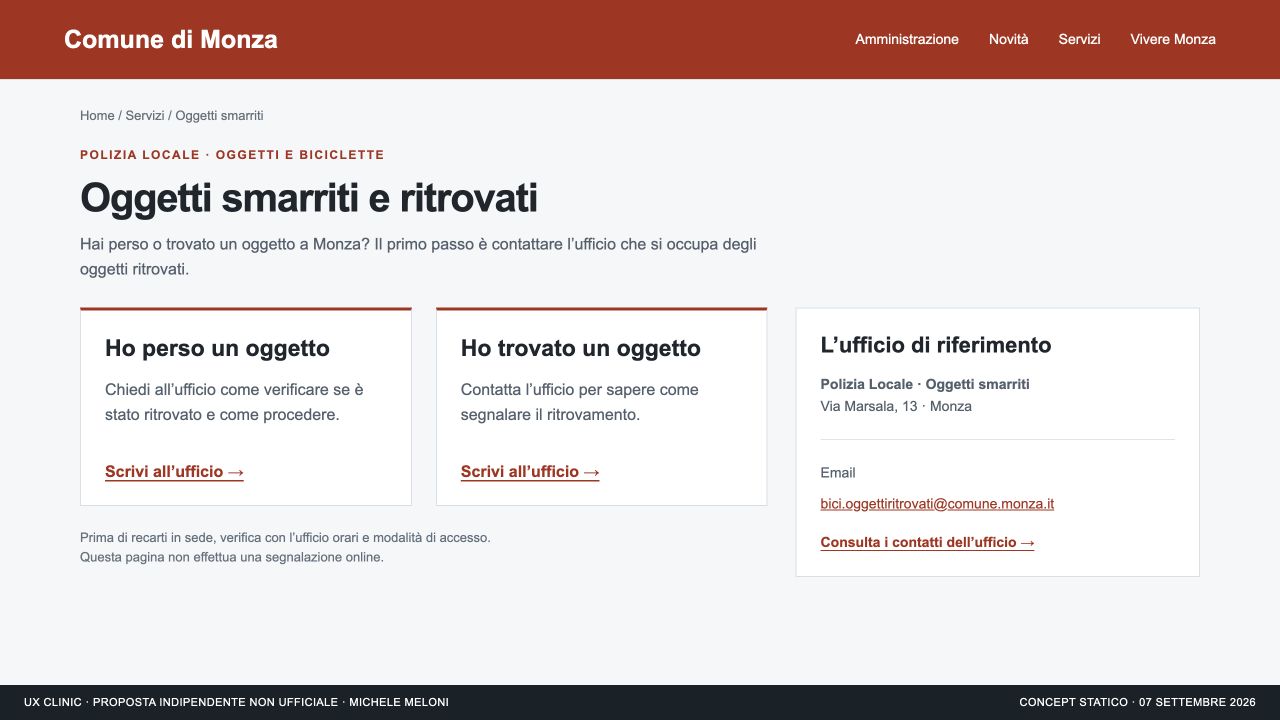Click the L'ufficio di riferimento heading
The height and width of the screenshot is (720, 1280).
coord(936,345)
